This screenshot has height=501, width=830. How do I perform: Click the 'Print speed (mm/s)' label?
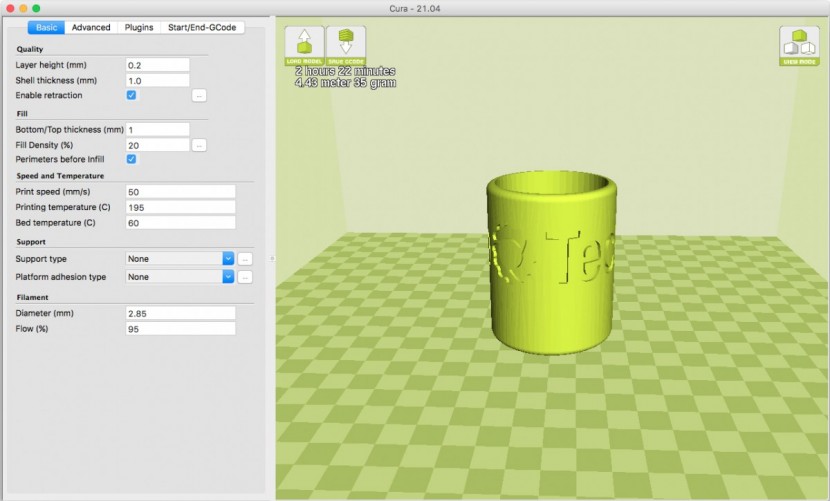[x=53, y=191]
